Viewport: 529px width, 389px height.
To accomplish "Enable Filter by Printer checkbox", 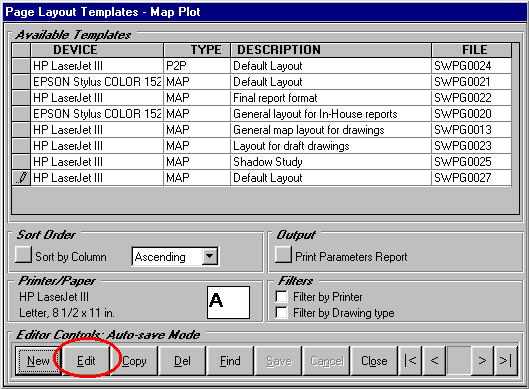I will (281, 297).
